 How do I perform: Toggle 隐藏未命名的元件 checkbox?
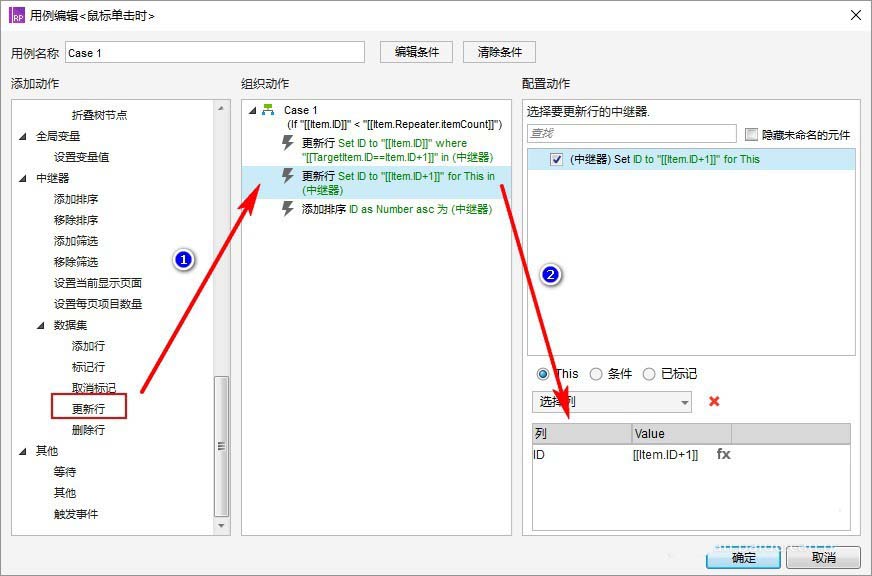point(751,134)
